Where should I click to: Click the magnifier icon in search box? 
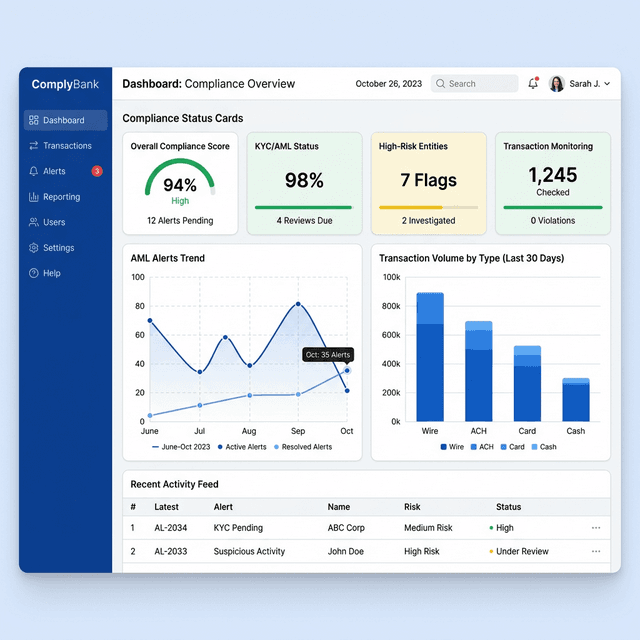pyautogui.click(x=440, y=84)
